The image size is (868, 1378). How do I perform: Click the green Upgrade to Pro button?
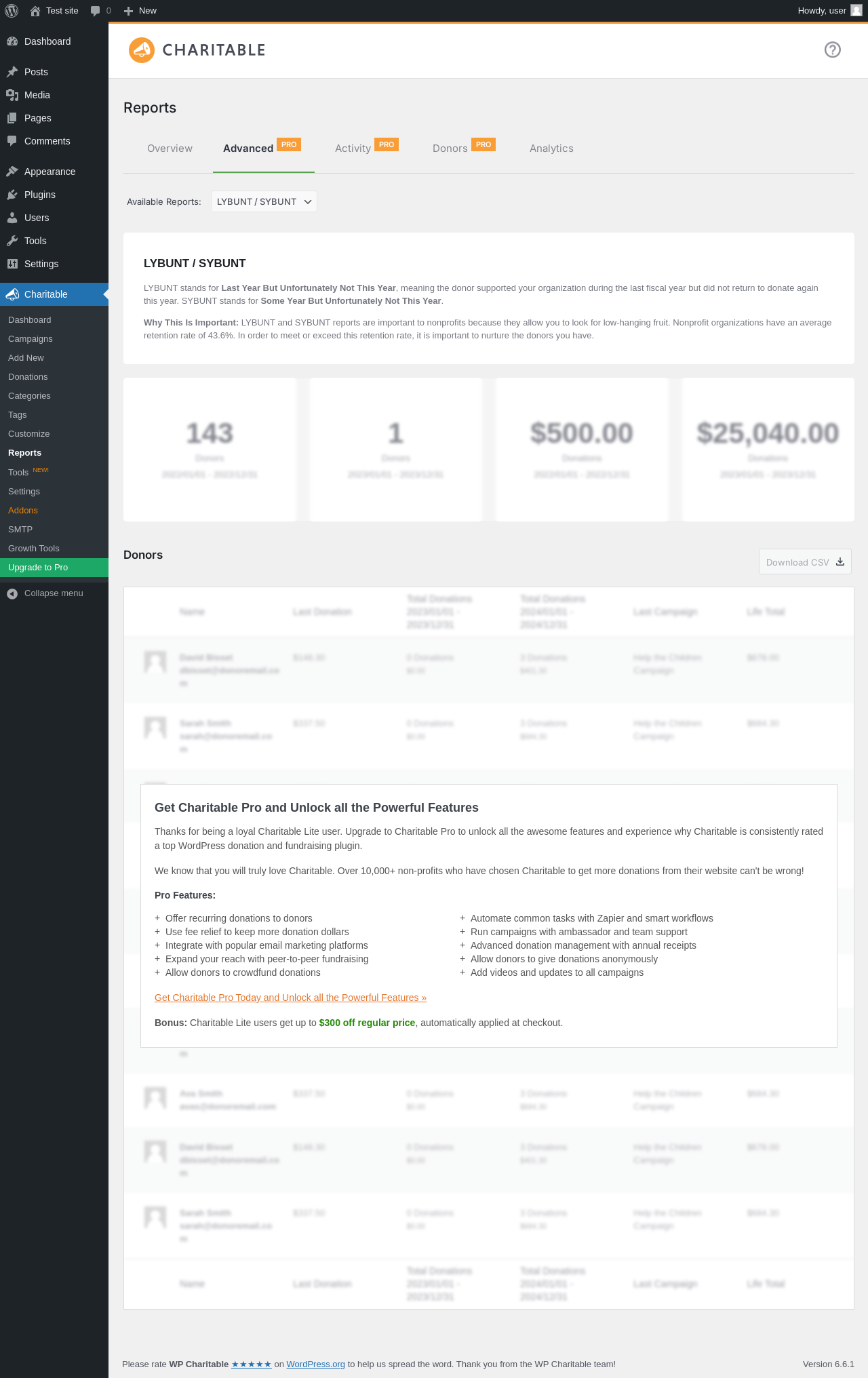54,568
